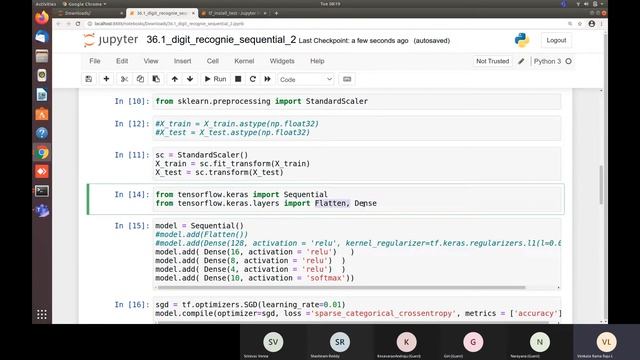Click horizontal scrollbar of cell In [15]
This screenshot has width=640, height=360.
point(341,287)
